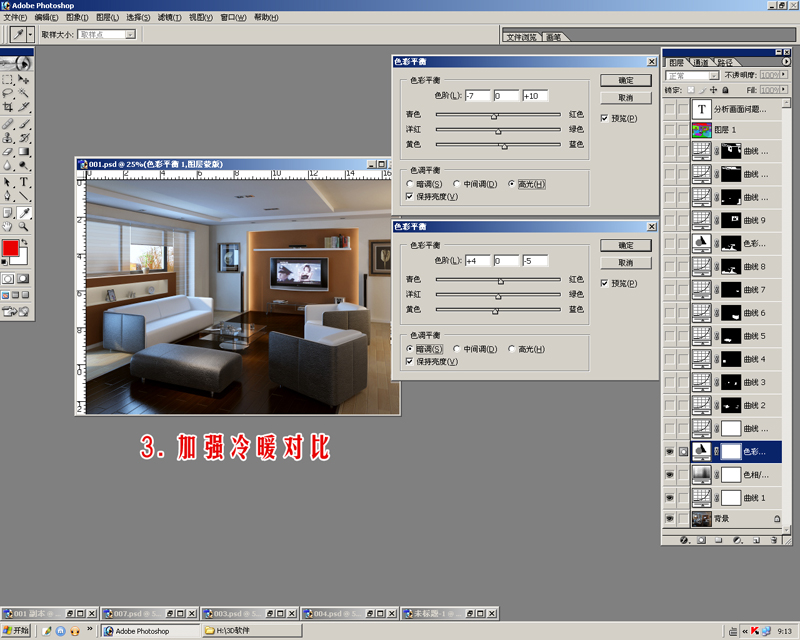
Task: Click yellow-blue slider handle in lower dialog
Action: pyautogui.click(x=495, y=311)
